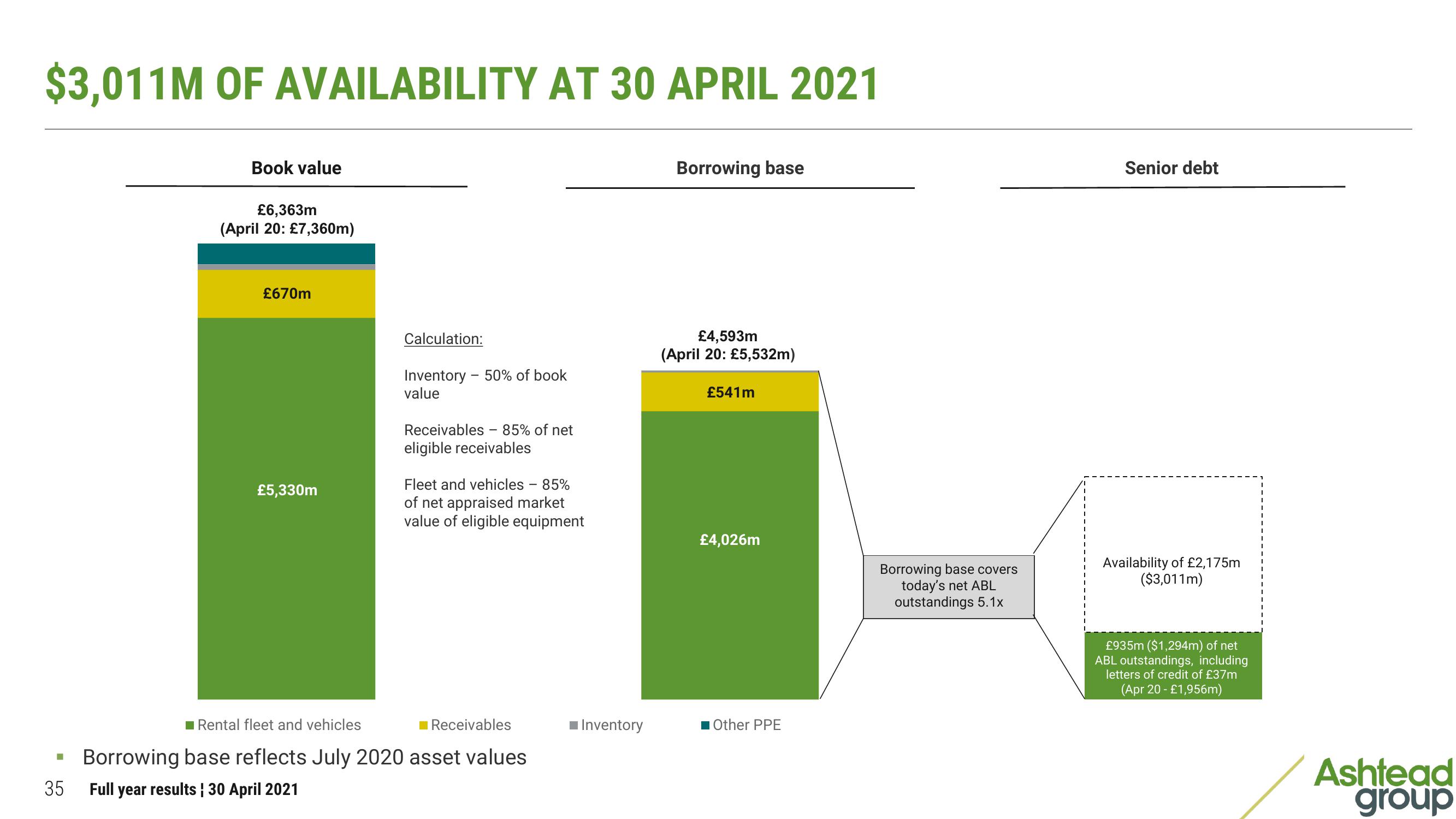This screenshot has width=1456, height=819.
Task: Click the '(April 20: £7,360m)' comparison label
Action: [x=287, y=229]
